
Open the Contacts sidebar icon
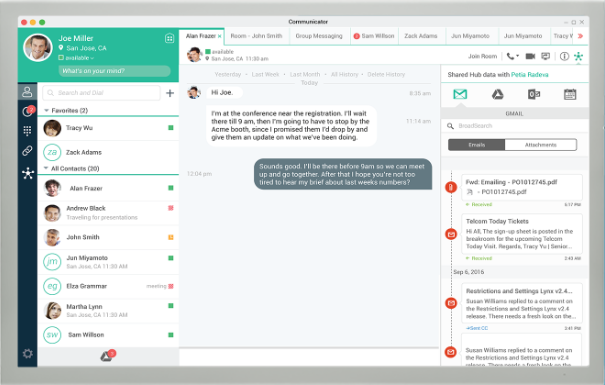[27, 92]
